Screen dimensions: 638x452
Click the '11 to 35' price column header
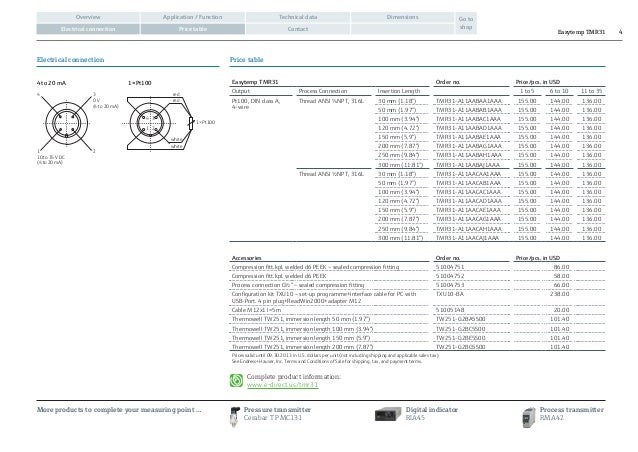(591, 91)
